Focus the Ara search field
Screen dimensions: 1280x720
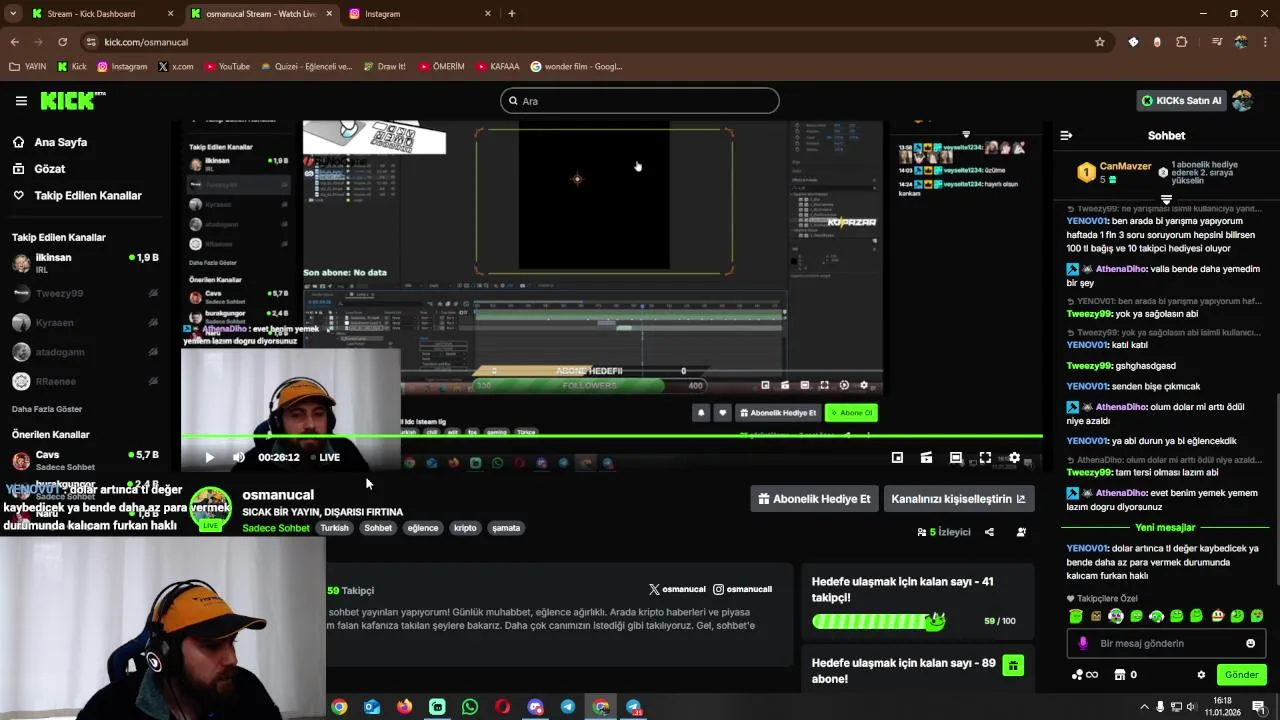pos(640,101)
